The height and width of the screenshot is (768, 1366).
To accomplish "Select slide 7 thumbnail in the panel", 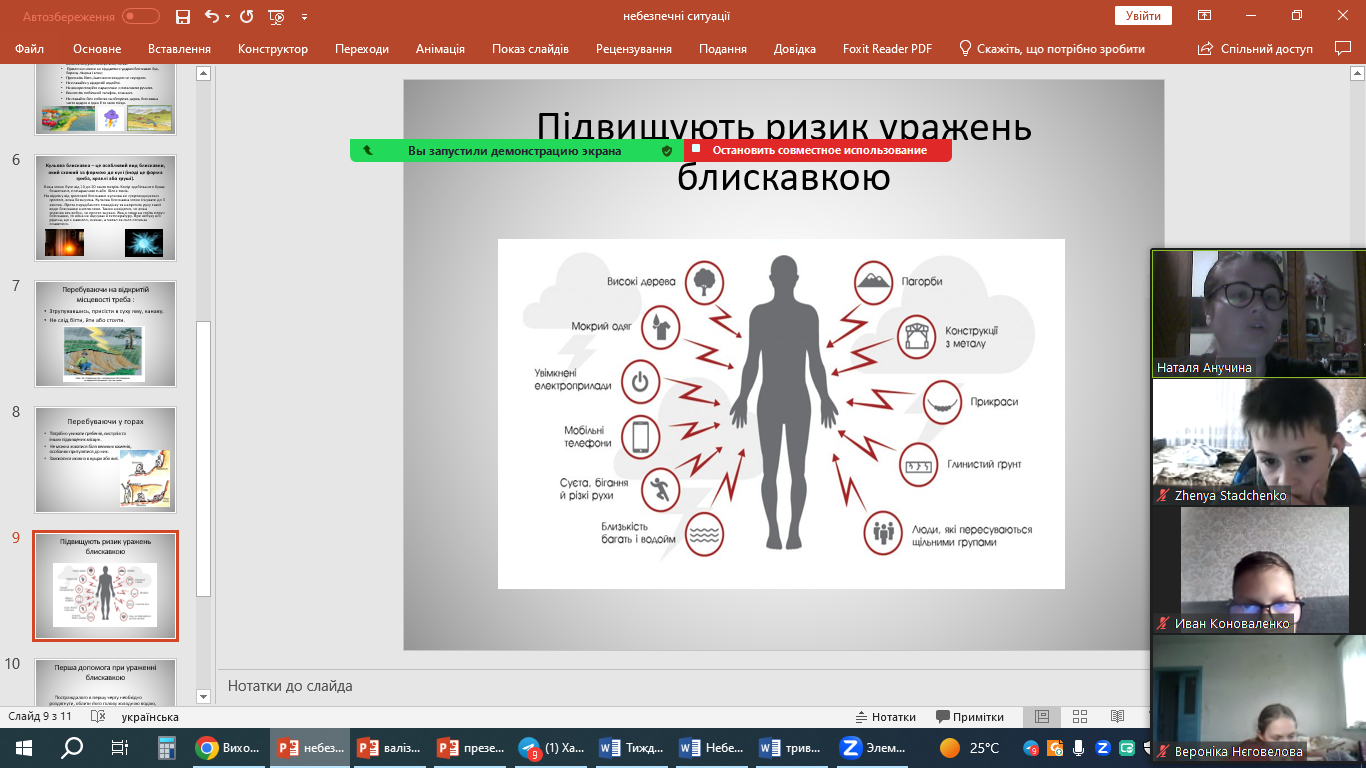I will 105,333.
